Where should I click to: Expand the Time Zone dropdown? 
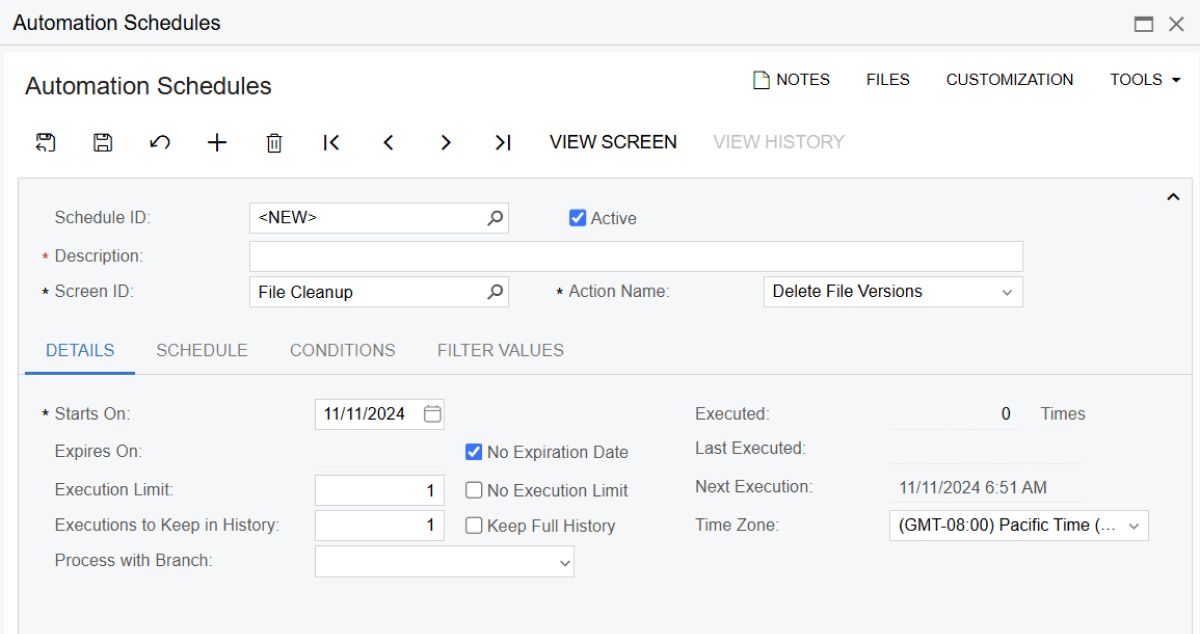1133,526
